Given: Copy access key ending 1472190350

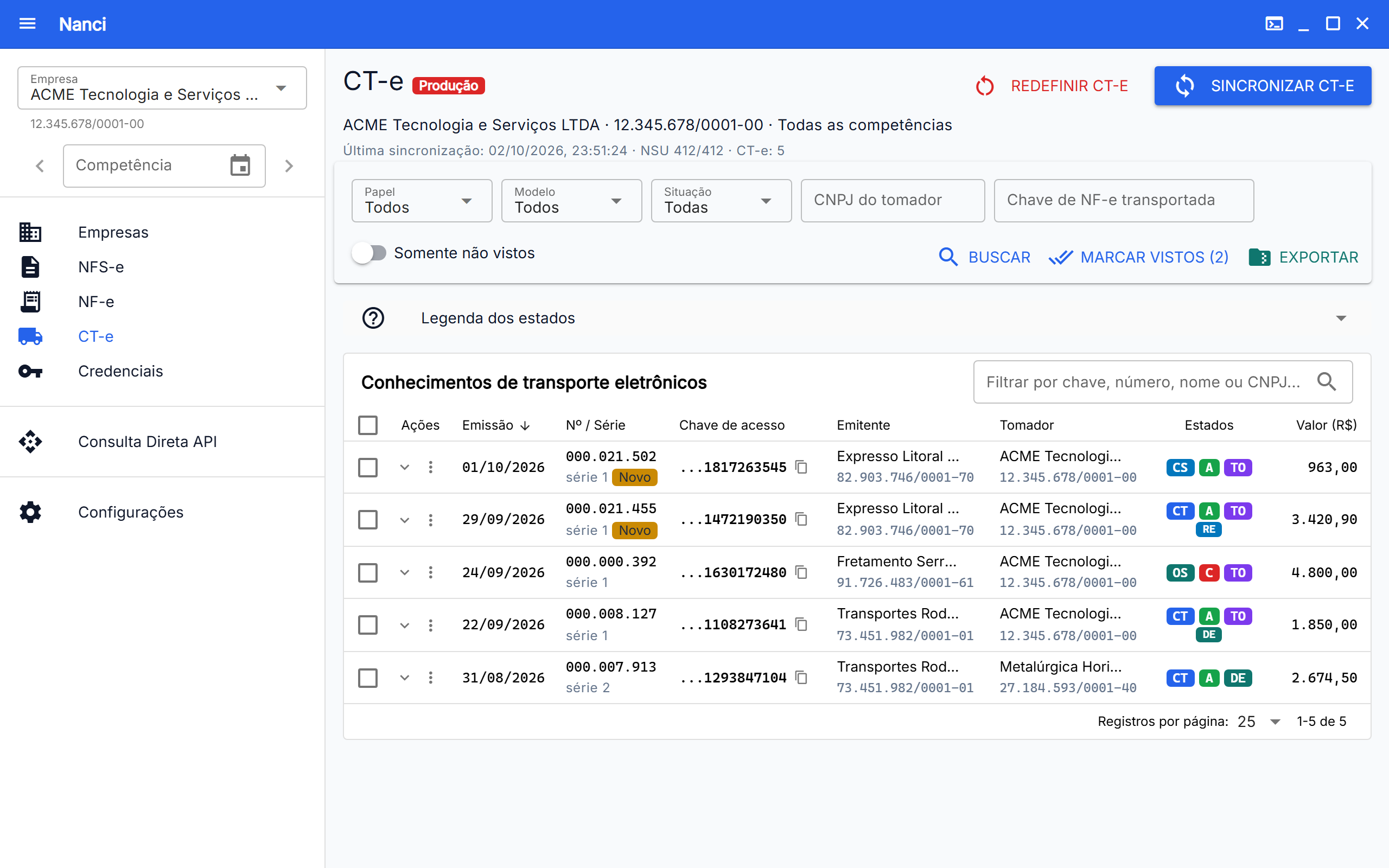Looking at the screenshot, I should (x=801, y=519).
